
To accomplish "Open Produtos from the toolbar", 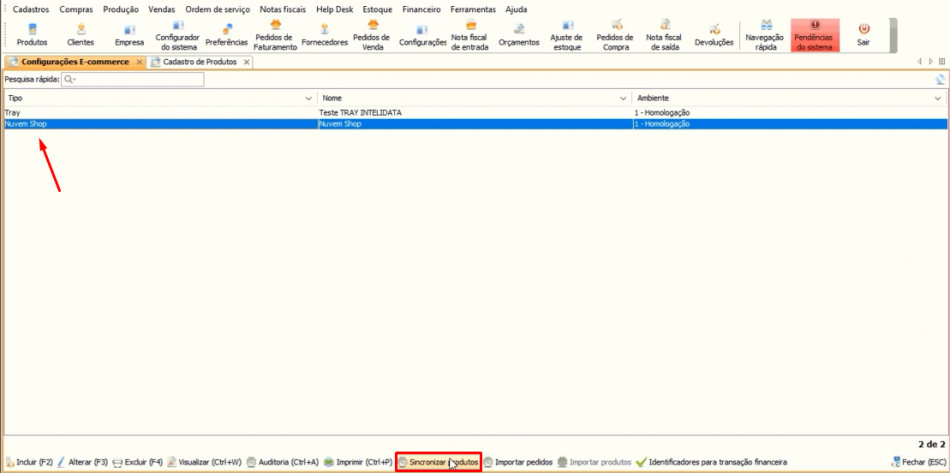I will (x=32, y=35).
